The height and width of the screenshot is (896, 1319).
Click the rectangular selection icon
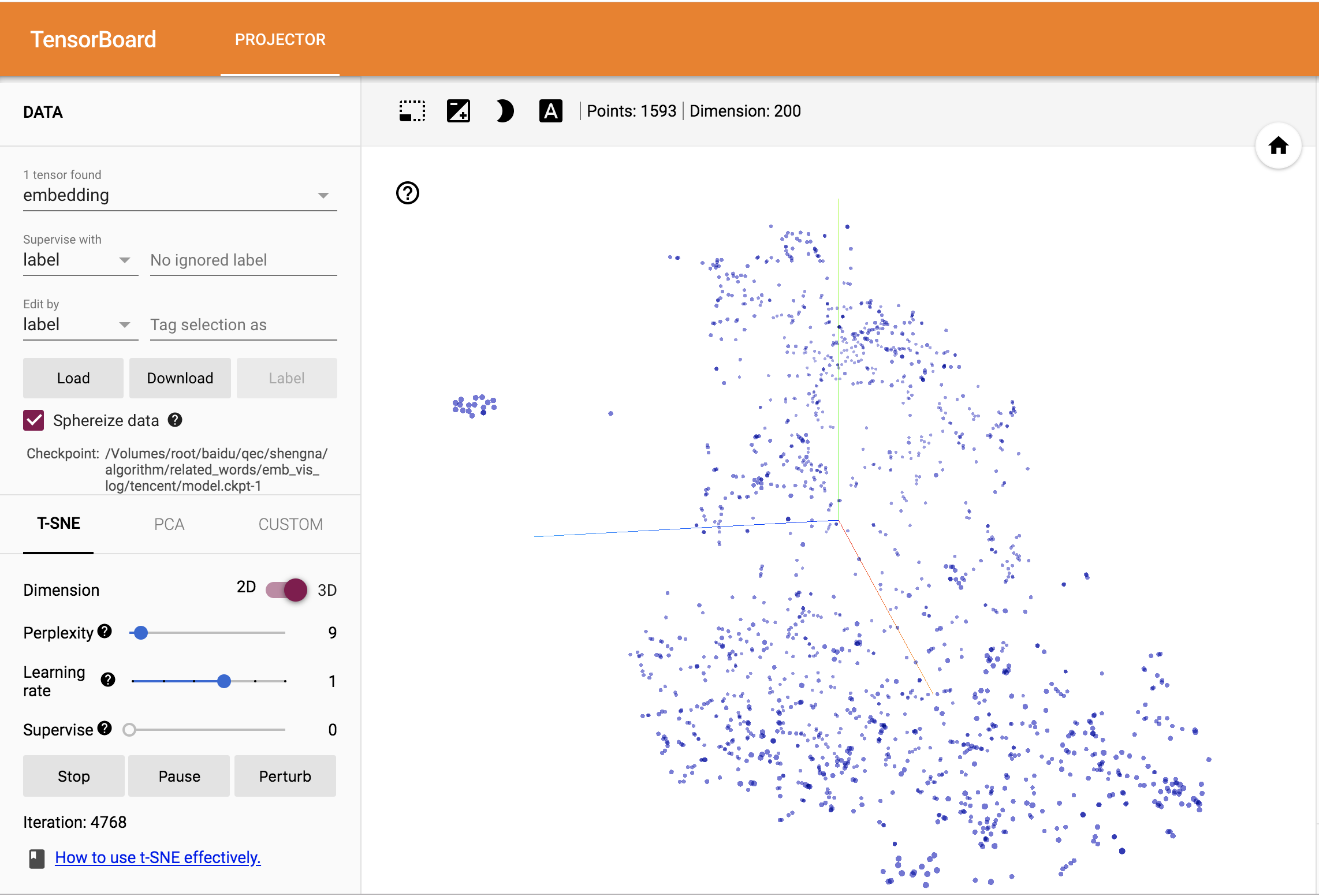click(411, 111)
